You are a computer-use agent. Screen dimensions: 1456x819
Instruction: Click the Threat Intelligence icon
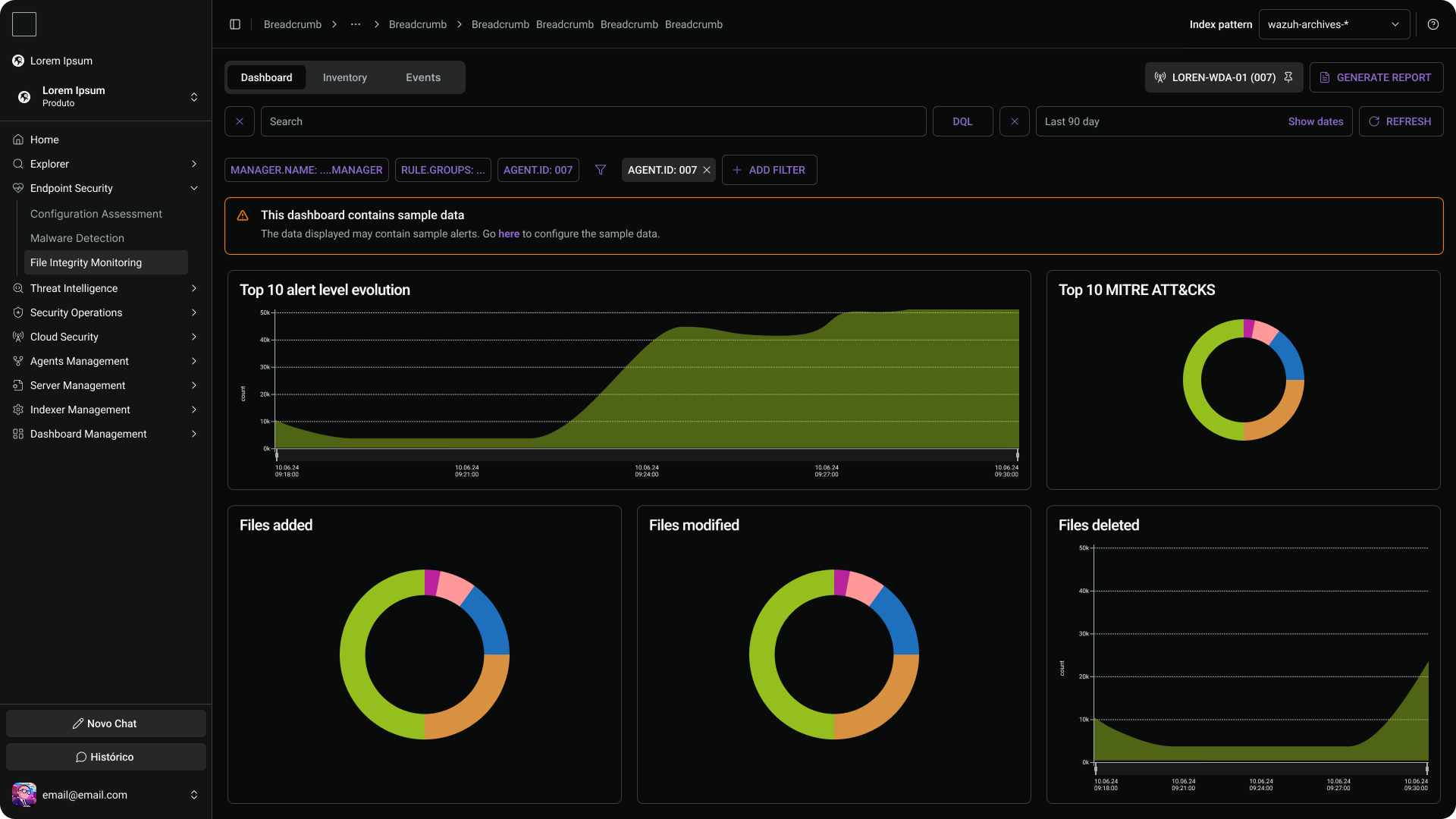click(x=18, y=288)
